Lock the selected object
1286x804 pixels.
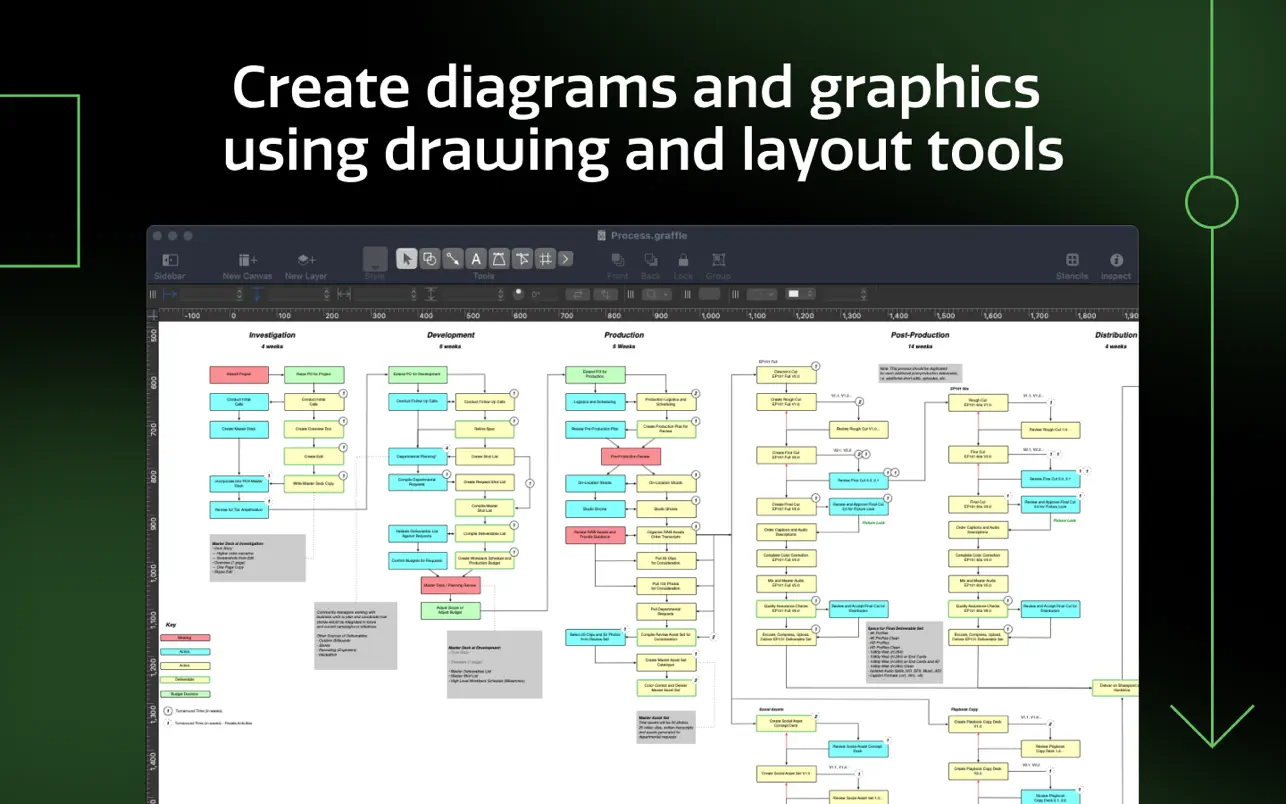click(x=684, y=260)
